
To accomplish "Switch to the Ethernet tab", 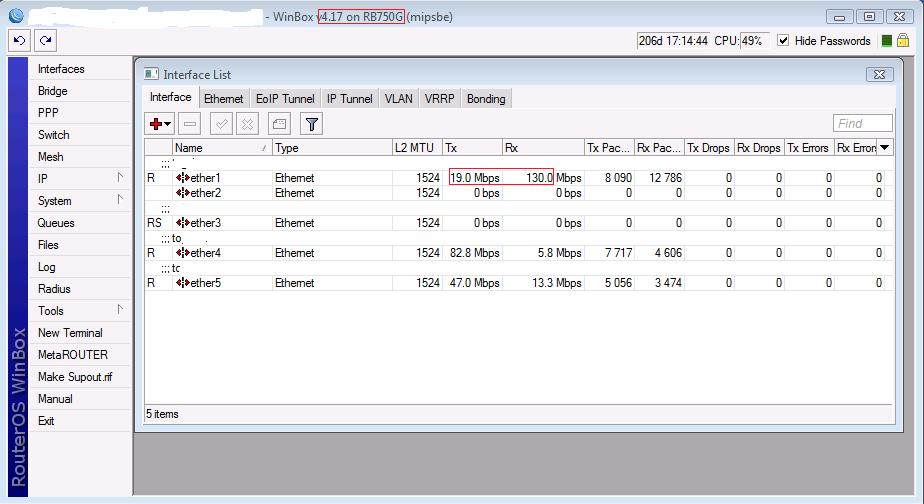I will [x=223, y=99].
